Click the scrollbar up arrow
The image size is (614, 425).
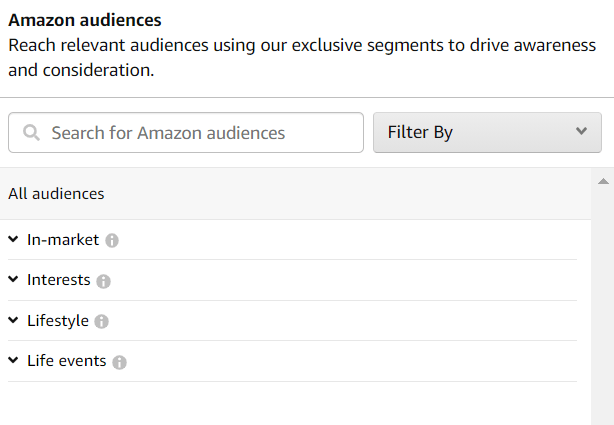[x=602, y=182]
